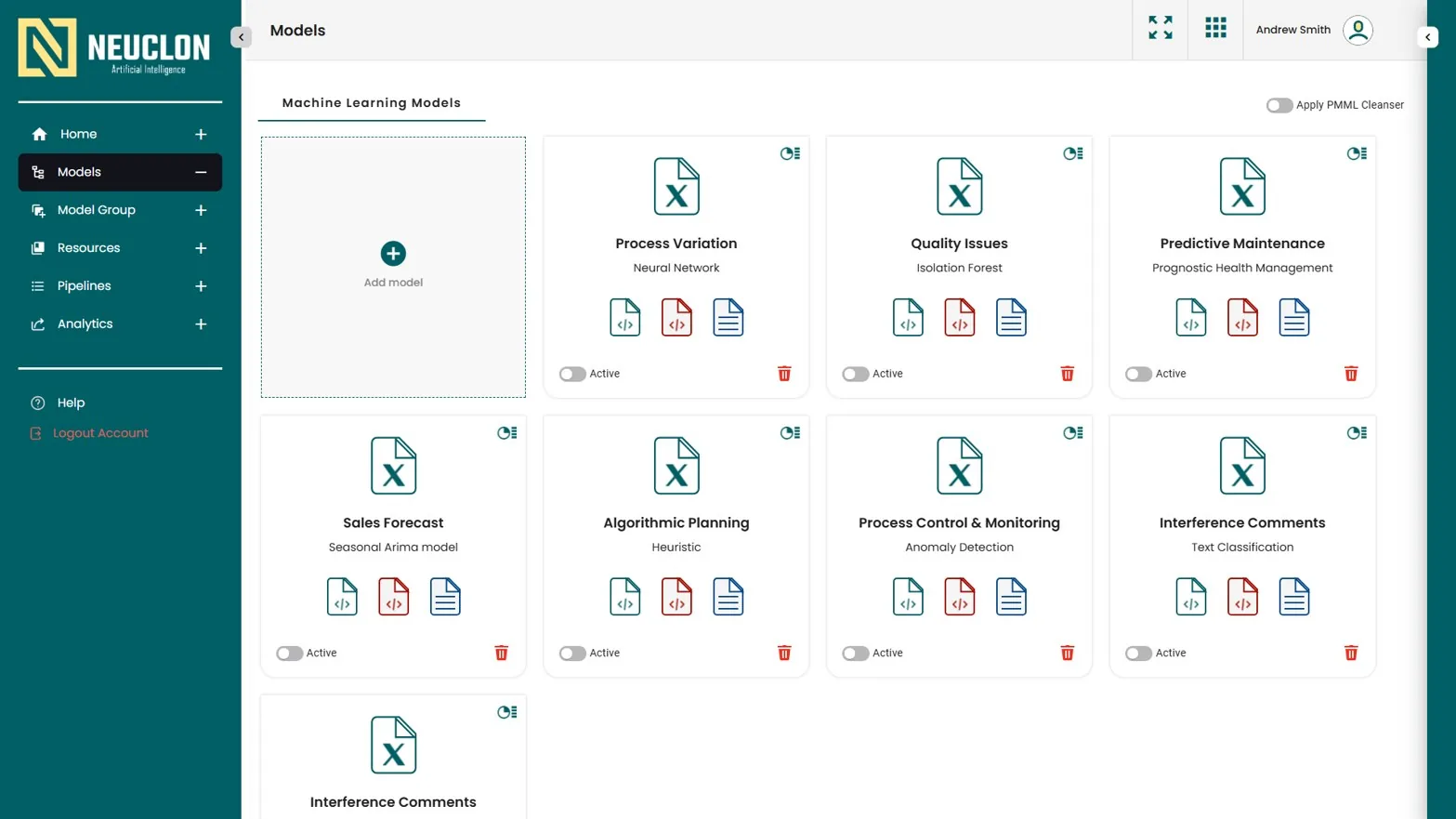Image resolution: width=1456 pixels, height=819 pixels.
Task: Delete the Sales Forecast model
Action: (501, 653)
